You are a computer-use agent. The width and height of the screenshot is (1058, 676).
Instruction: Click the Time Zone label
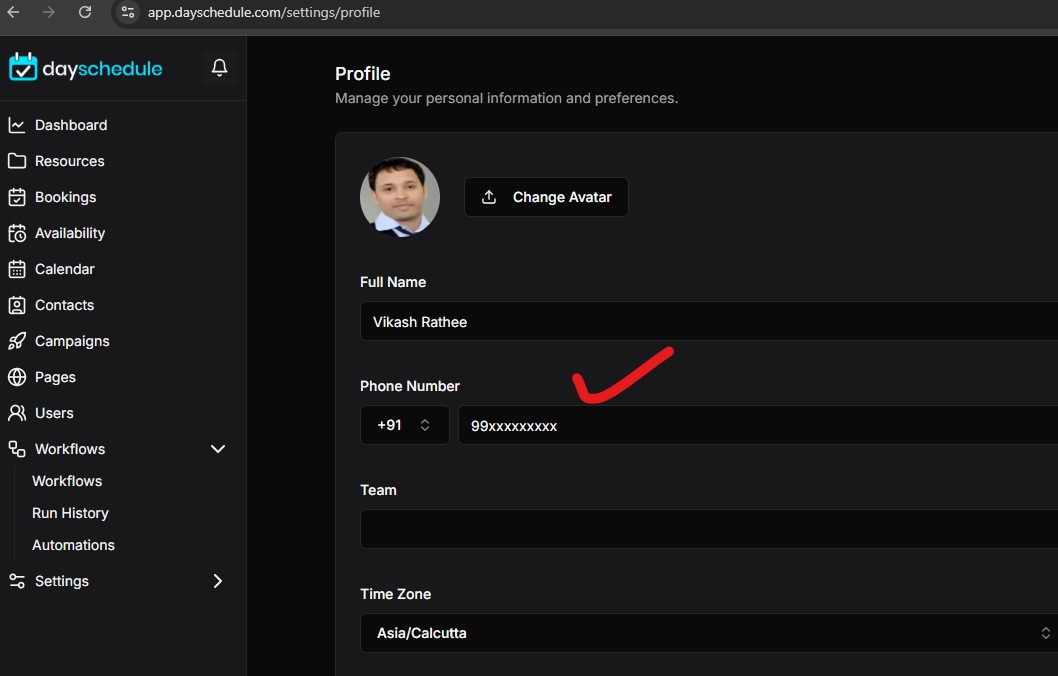pos(395,594)
